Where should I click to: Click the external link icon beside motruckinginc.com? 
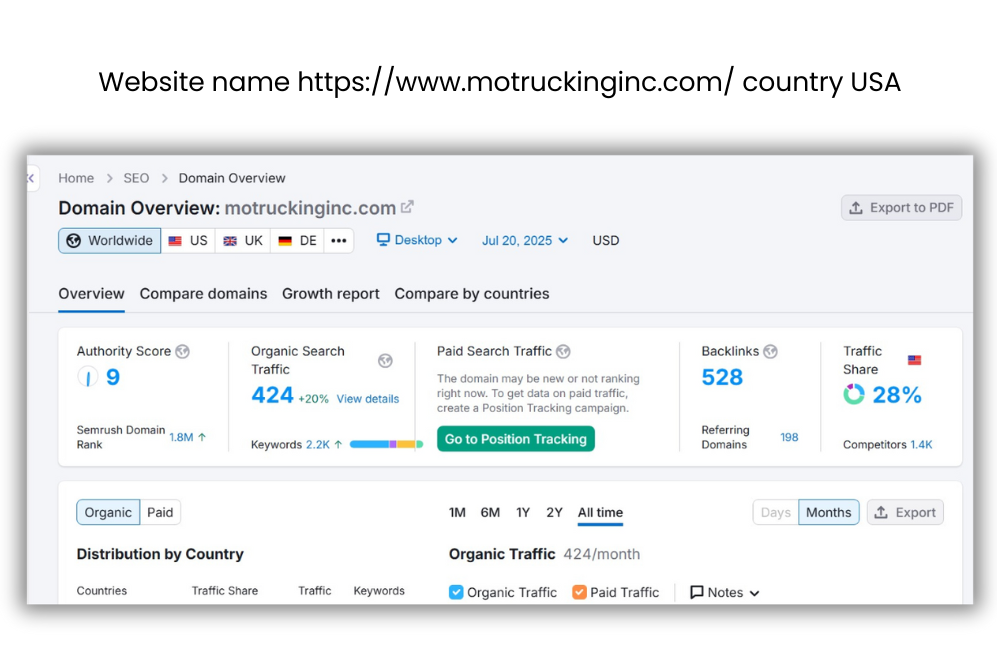pos(407,207)
